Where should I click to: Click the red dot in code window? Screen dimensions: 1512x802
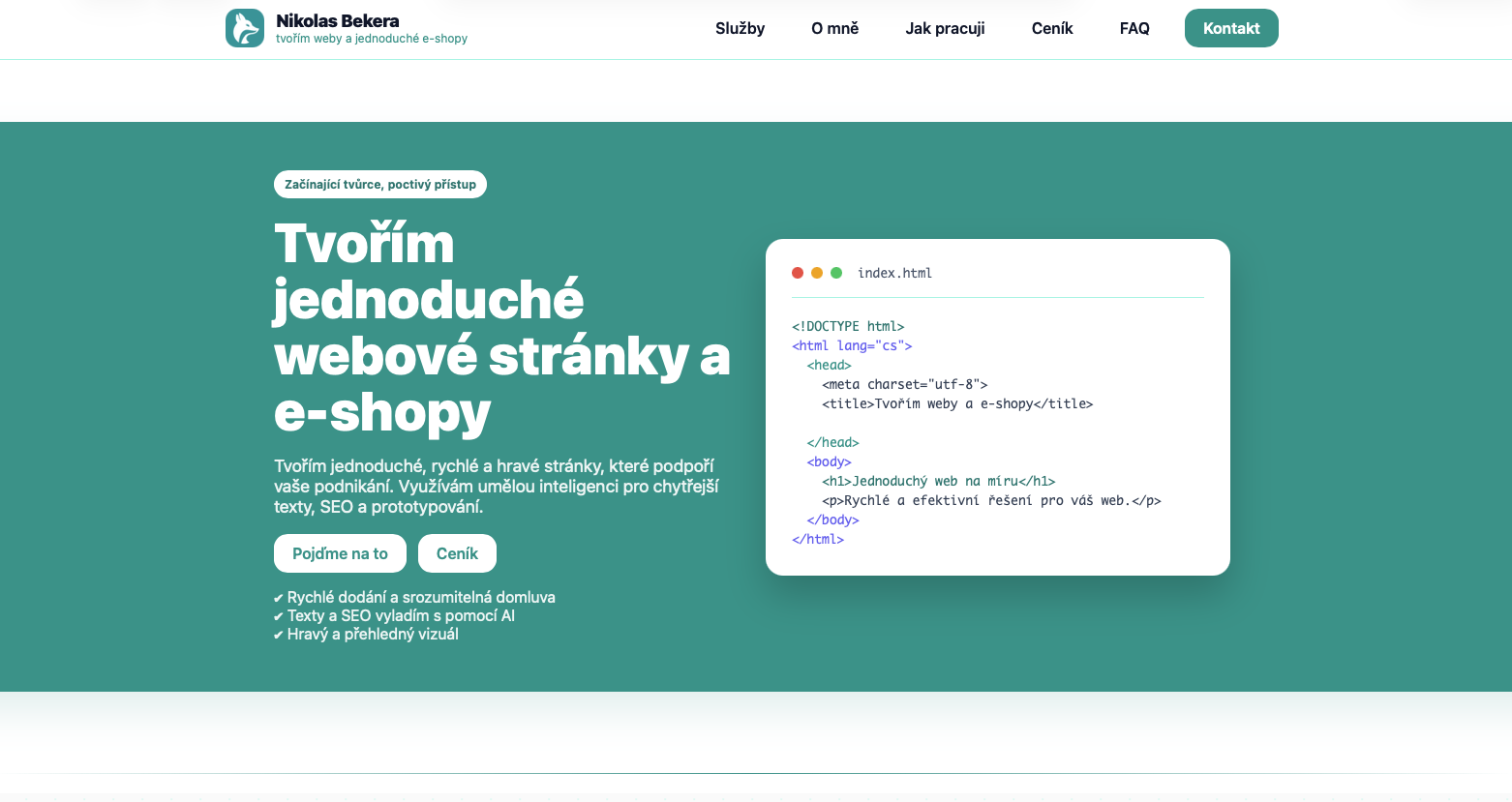click(x=798, y=273)
